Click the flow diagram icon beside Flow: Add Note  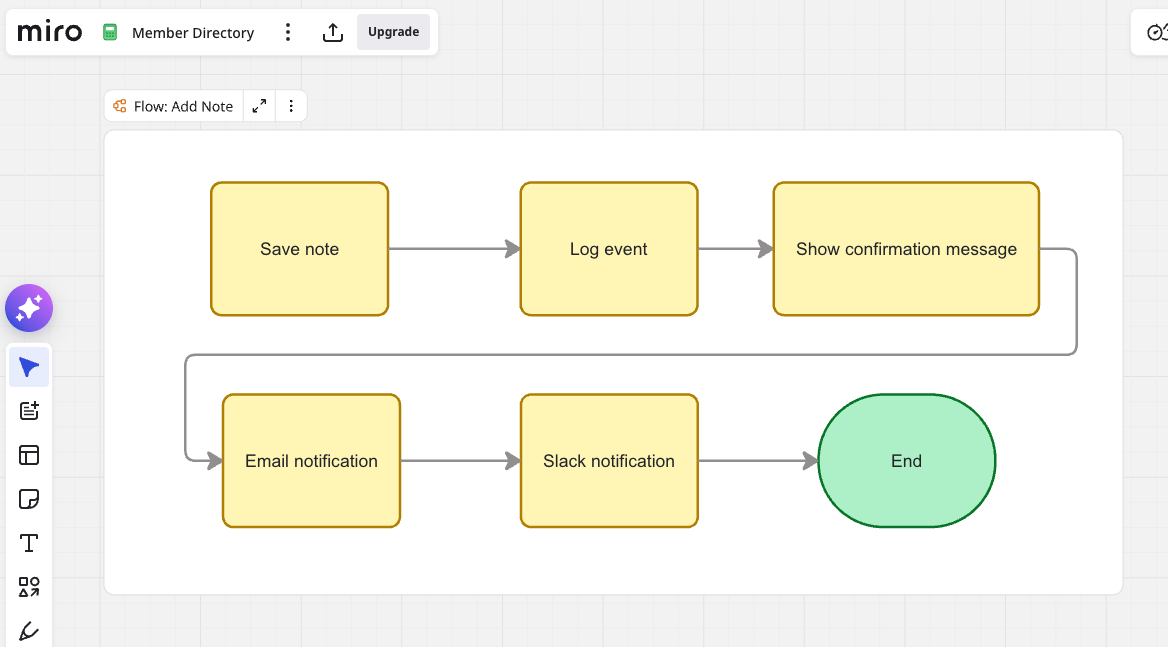pos(120,106)
